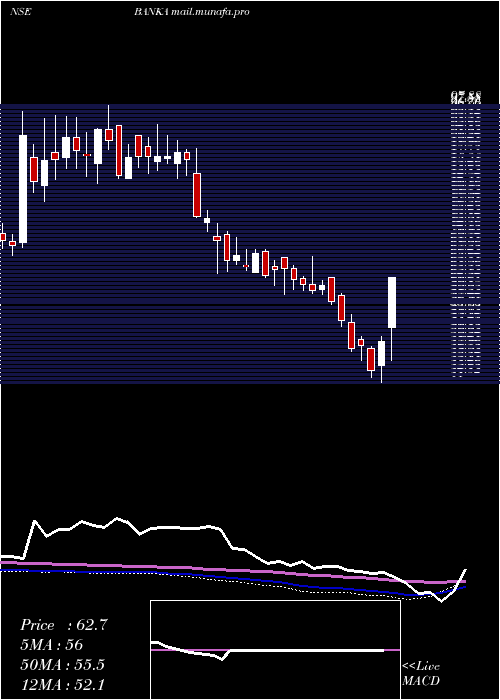Click the tall white candlestick near chart start
Screen dimensions: 500x700
point(23,189)
